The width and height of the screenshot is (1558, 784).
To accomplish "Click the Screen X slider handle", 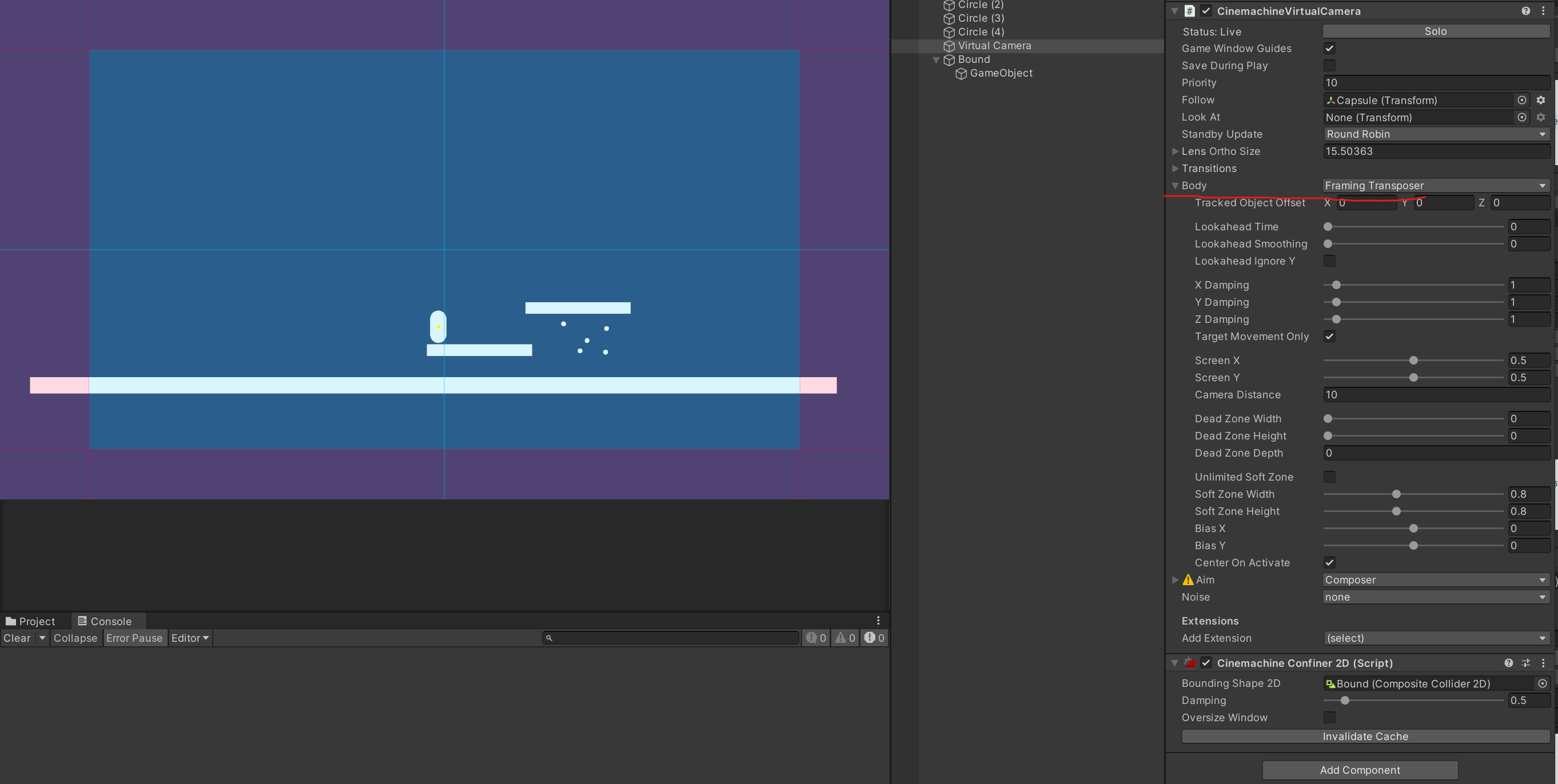I will [1413, 361].
